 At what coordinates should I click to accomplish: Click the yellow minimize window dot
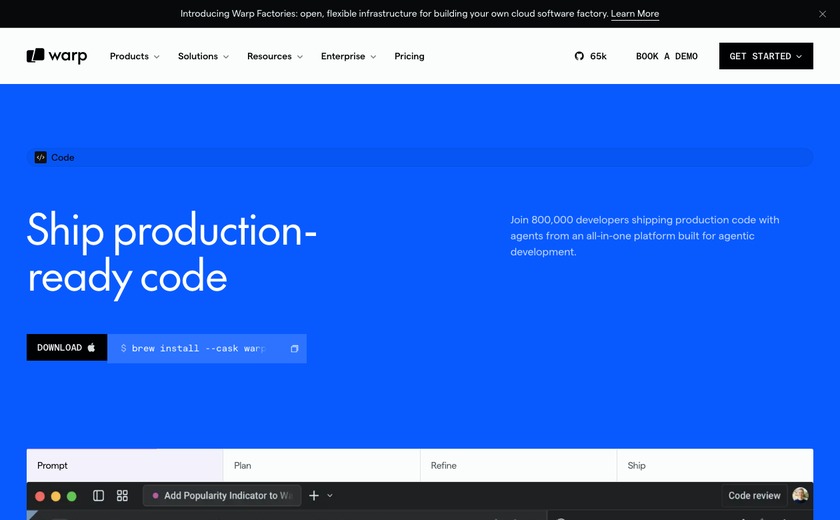(56, 496)
